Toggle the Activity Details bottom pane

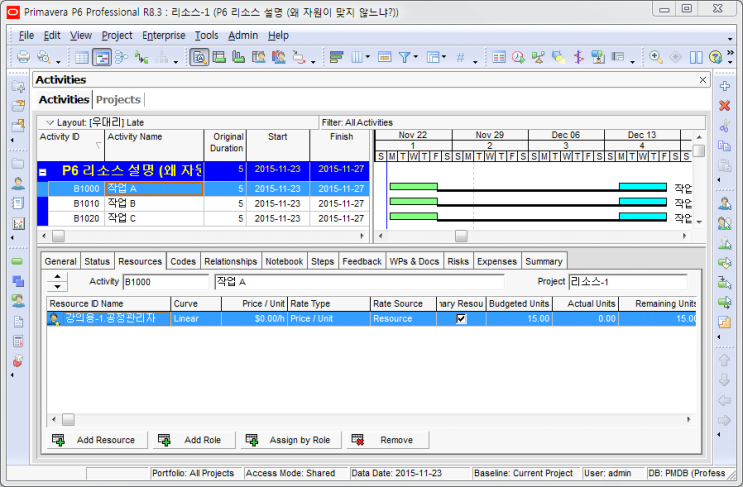pos(199,58)
